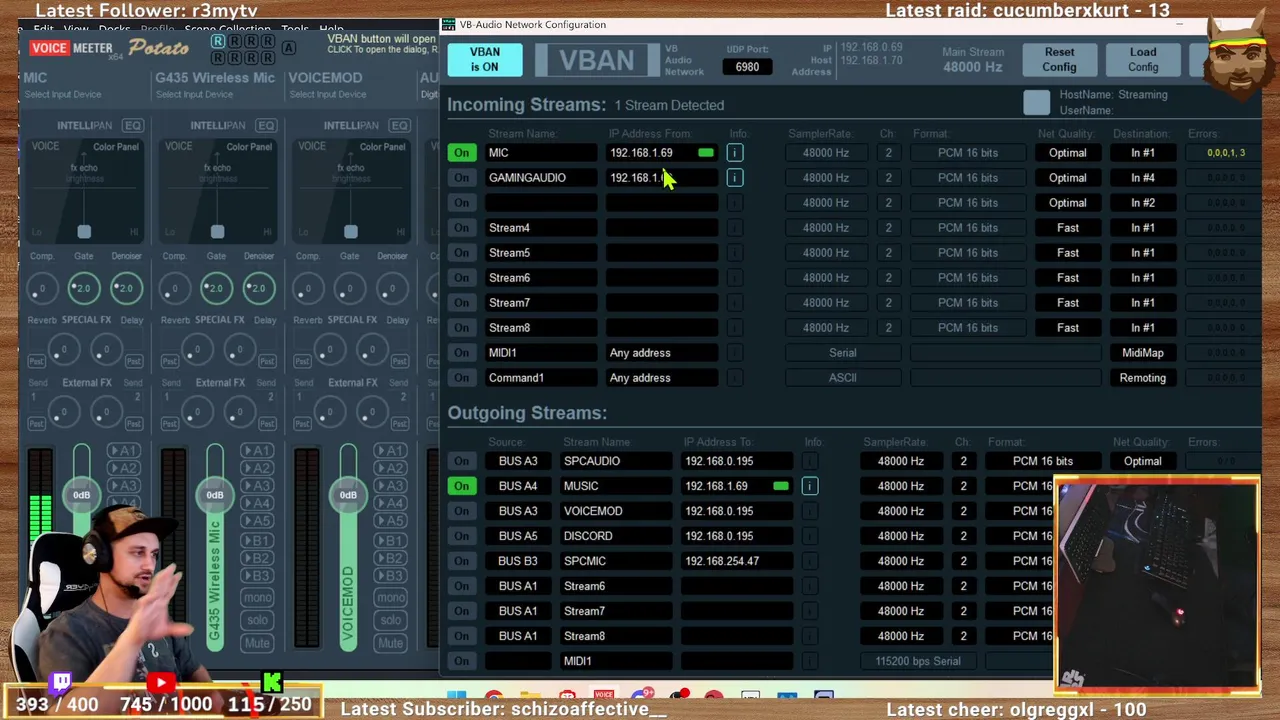Enable GAMINGAUDIO incoming stream
Viewport: 1280px width, 720px height.
pos(461,178)
